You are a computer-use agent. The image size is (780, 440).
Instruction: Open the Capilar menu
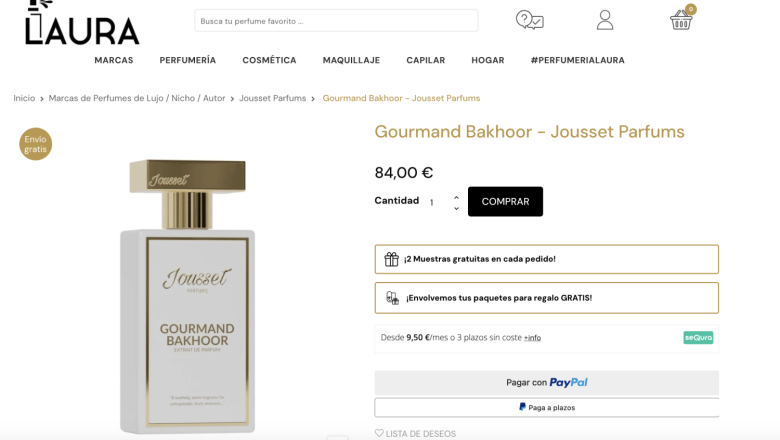[426, 60]
